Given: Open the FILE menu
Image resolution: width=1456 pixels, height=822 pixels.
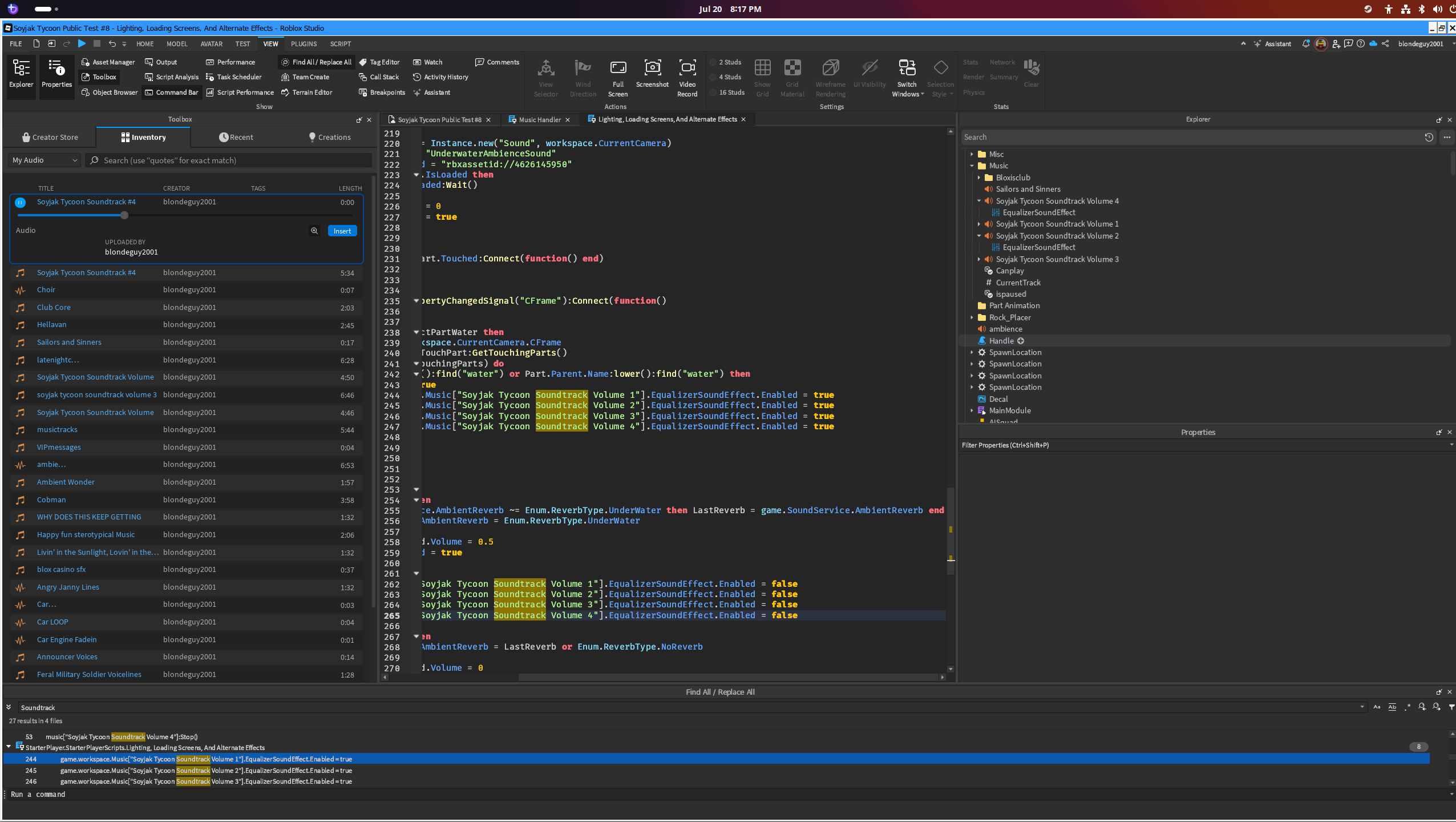Looking at the screenshot, I should pos(16,44).
